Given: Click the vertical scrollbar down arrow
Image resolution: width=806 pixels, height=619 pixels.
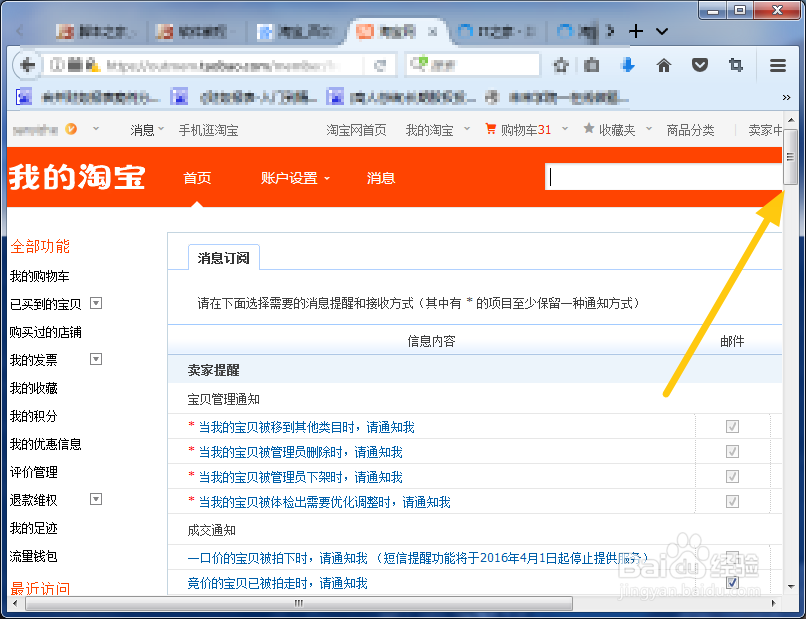Looking at the screenshot, I should pos(791,587).
